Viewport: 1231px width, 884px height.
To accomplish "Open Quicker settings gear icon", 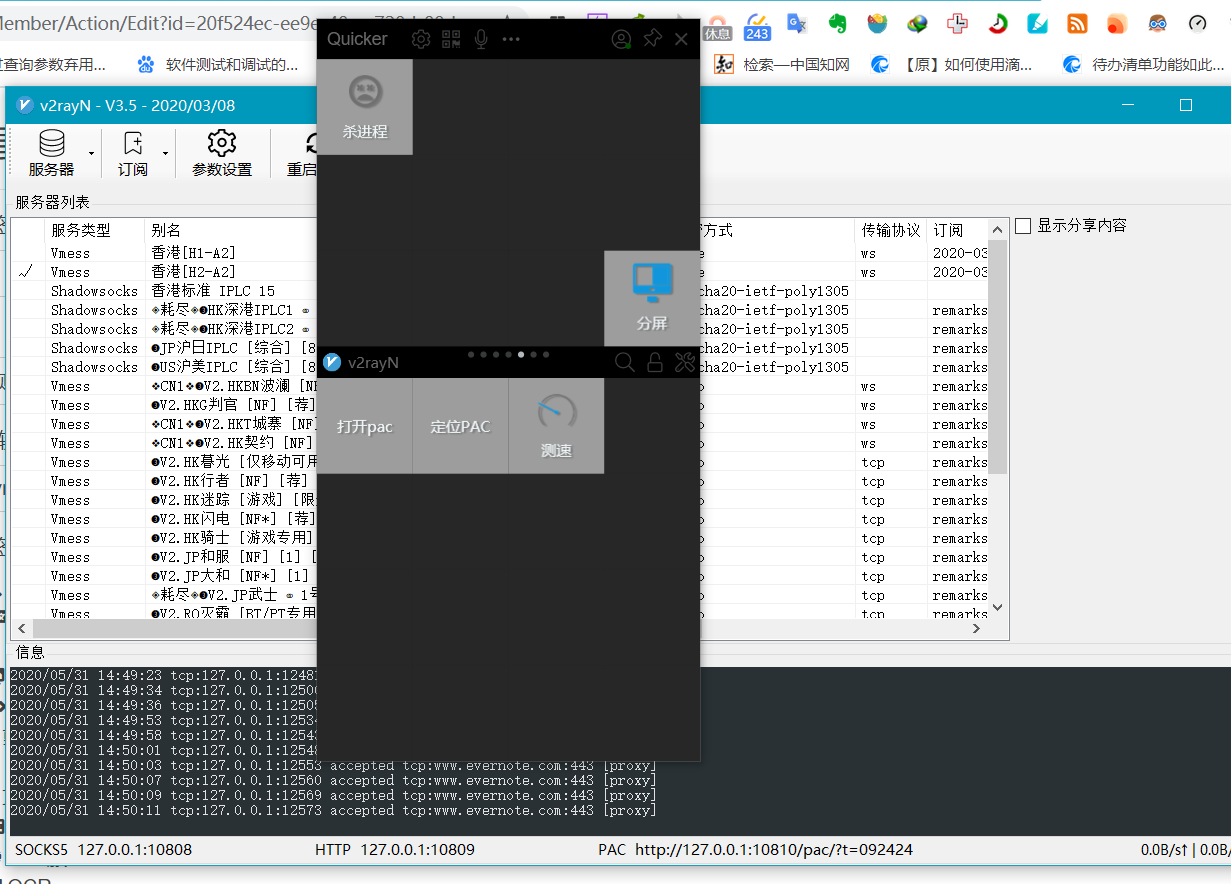I will (x=421, y=39).
